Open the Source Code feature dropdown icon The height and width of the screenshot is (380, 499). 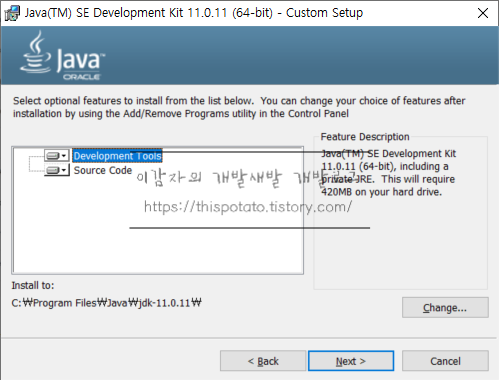(x=57, y=170)
